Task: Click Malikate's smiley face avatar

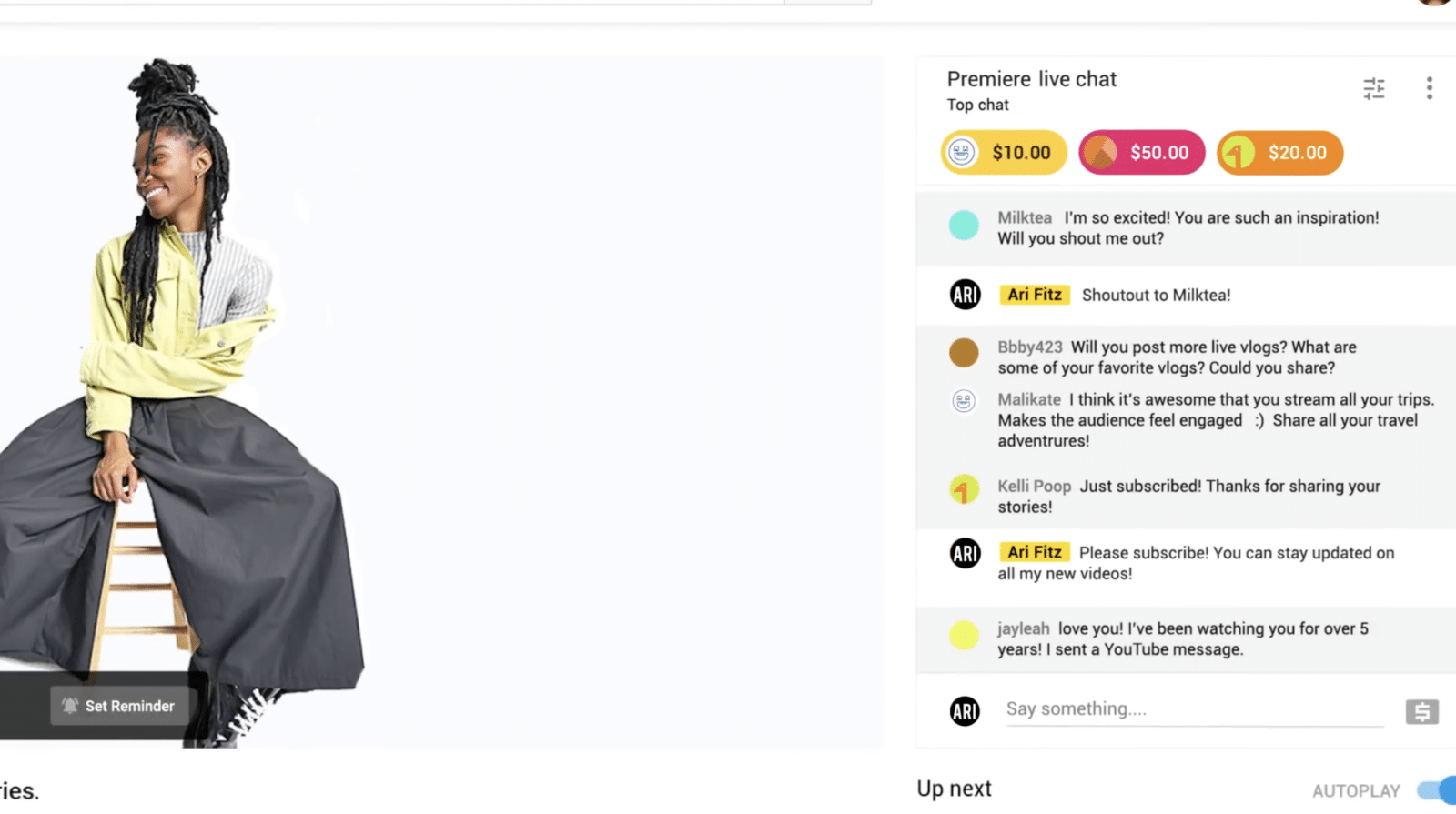Action: (964, 400)
